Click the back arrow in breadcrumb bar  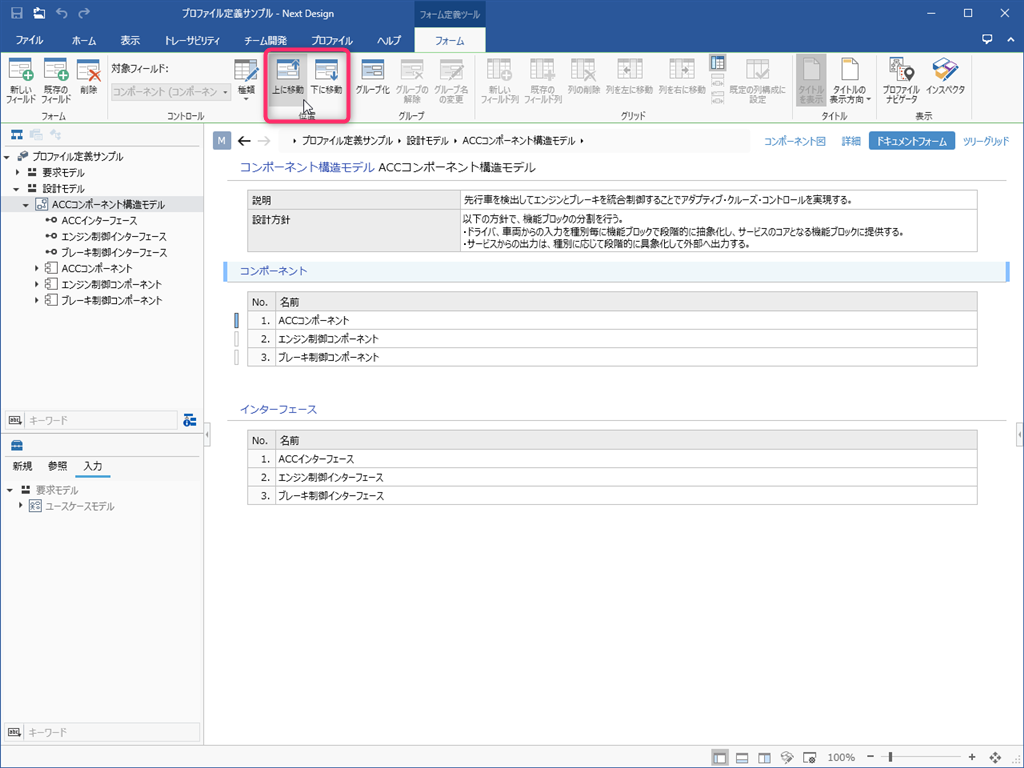245,141
